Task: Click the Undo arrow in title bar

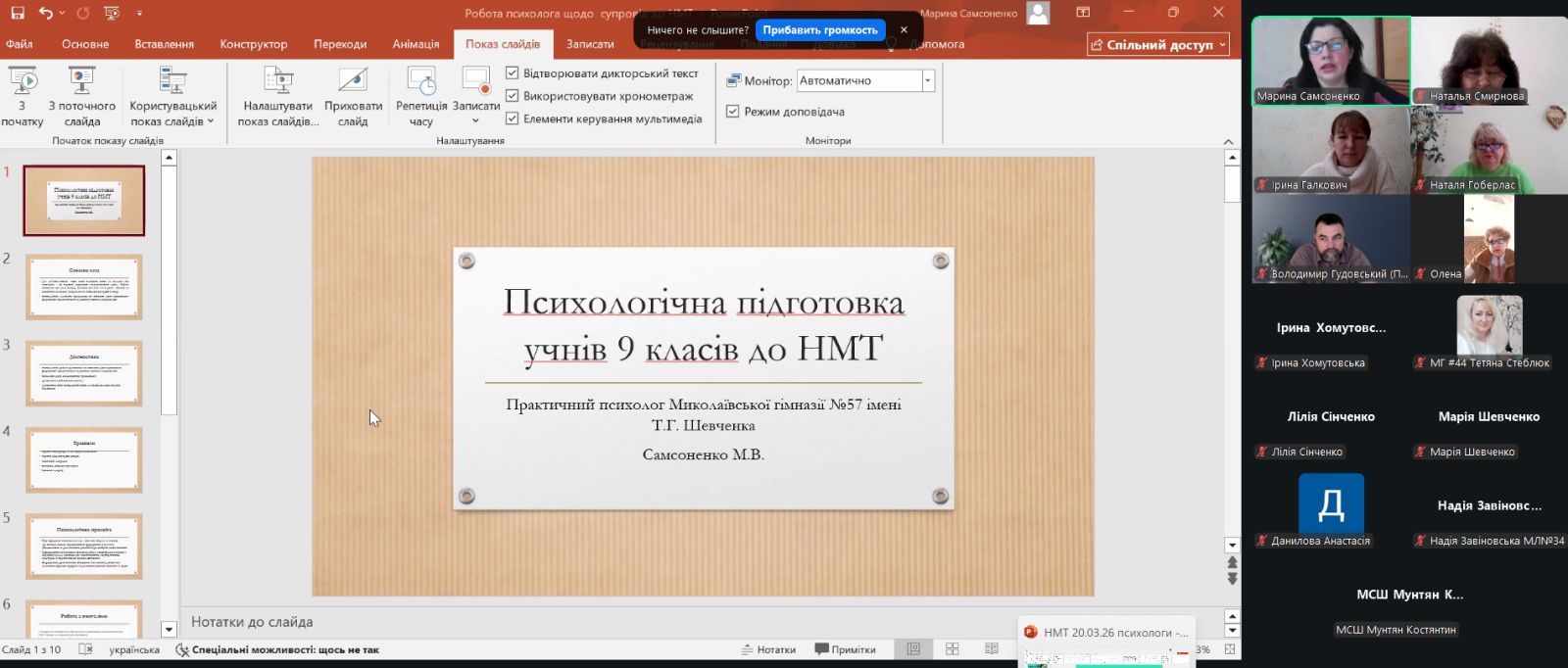Action: [x=46, y=13]
